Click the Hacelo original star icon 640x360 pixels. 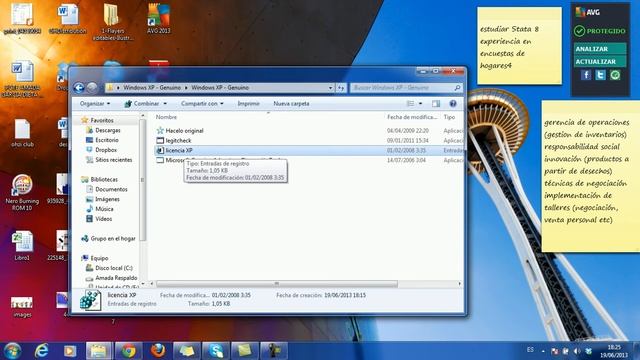160,131
